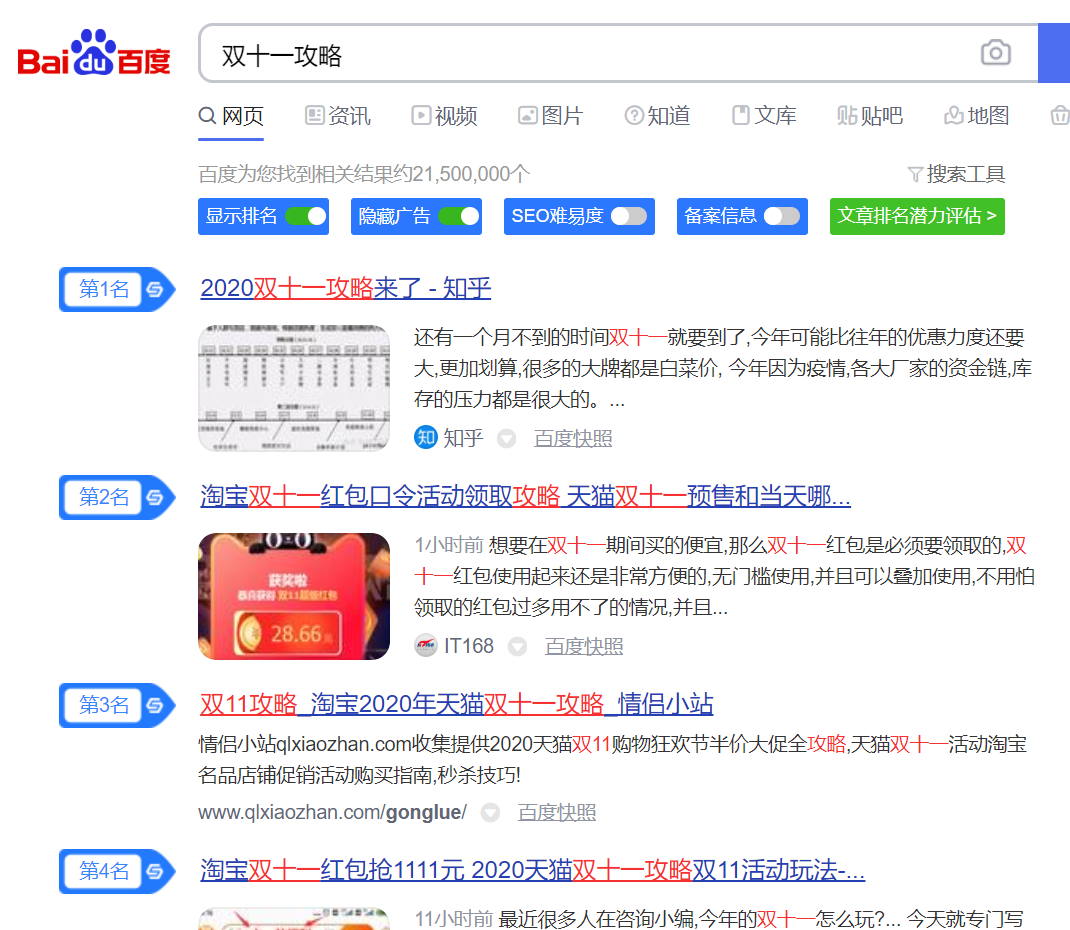Switch to the 资讯 tab
Image resolution: width=1070 pixels, height=930 pixels.
[338, 116]
